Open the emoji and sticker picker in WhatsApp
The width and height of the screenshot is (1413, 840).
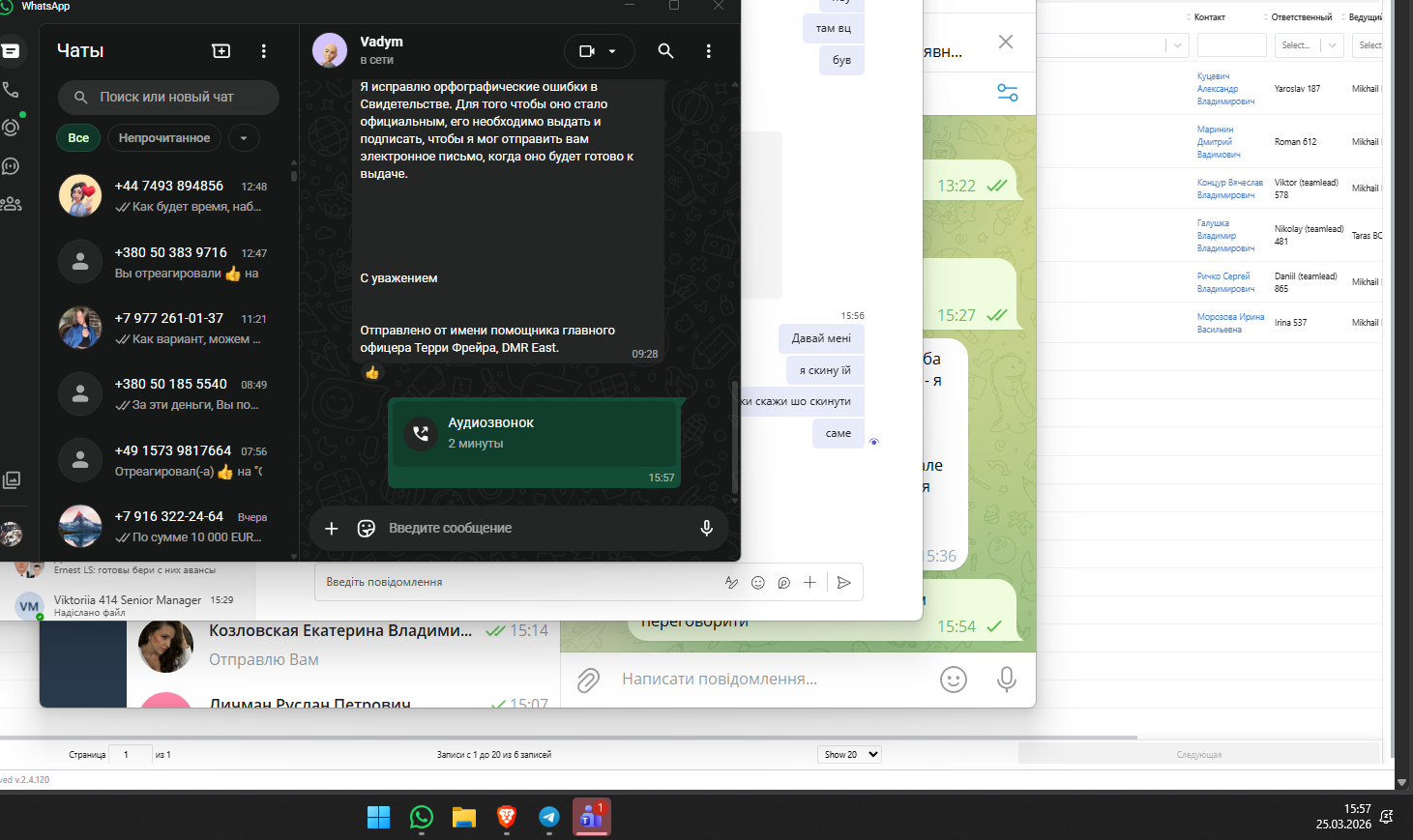[367, 529]
